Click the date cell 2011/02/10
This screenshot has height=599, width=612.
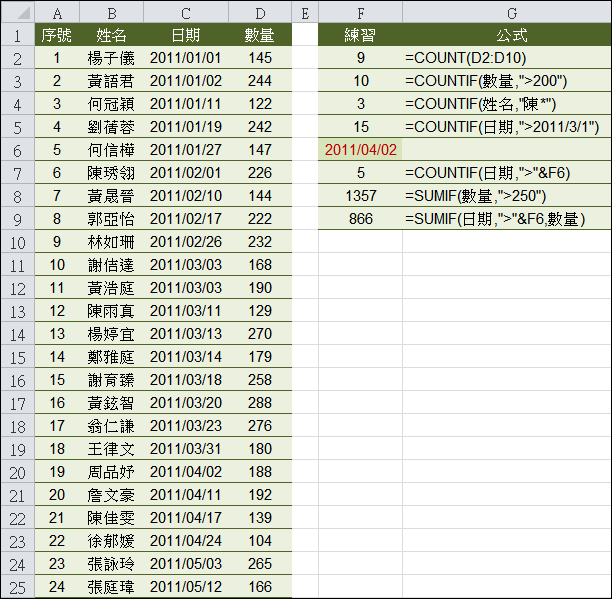[x=186, y=196]
